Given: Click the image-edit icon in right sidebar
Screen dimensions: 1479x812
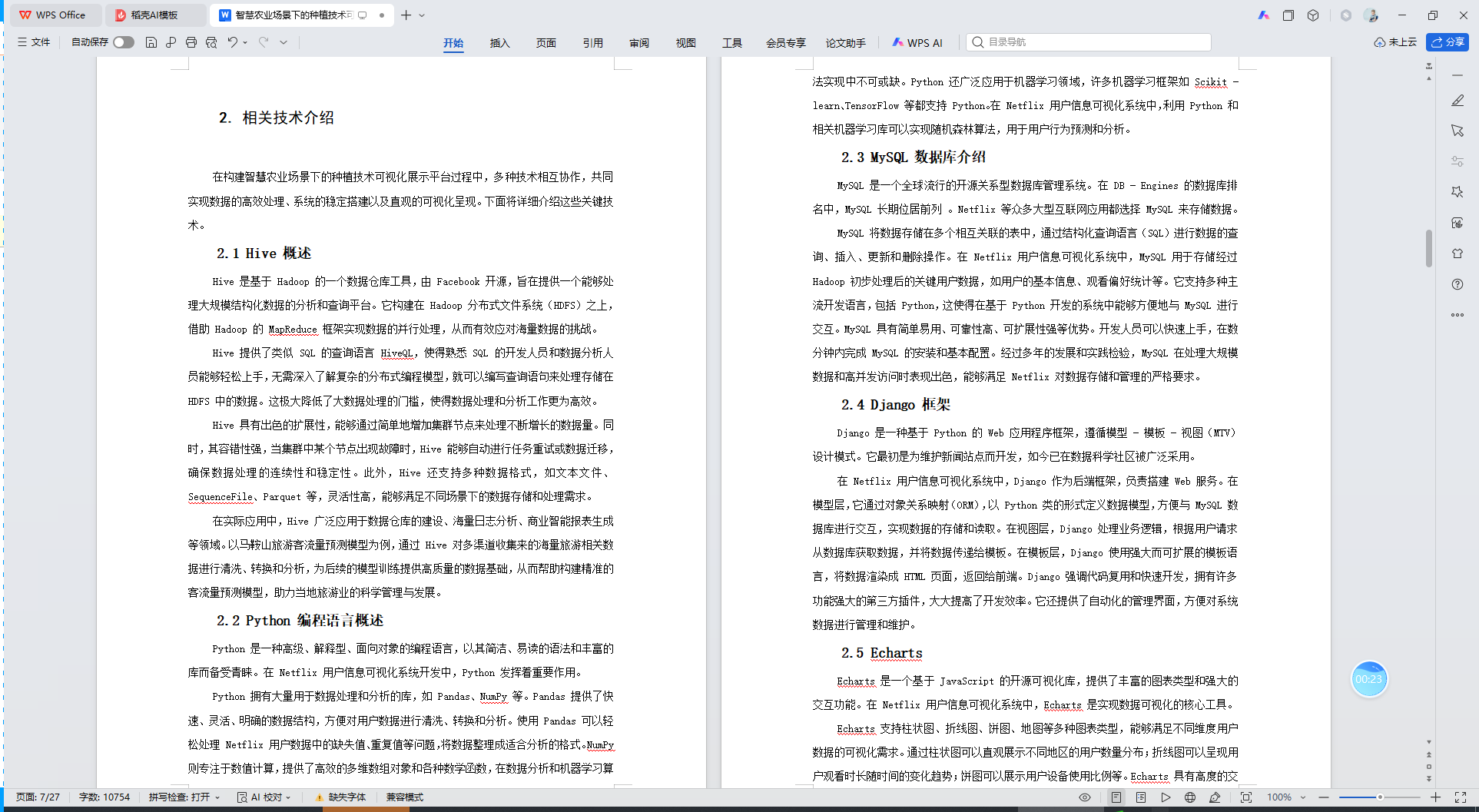Looking at the screenshot, I should (x=1457, y=223).
